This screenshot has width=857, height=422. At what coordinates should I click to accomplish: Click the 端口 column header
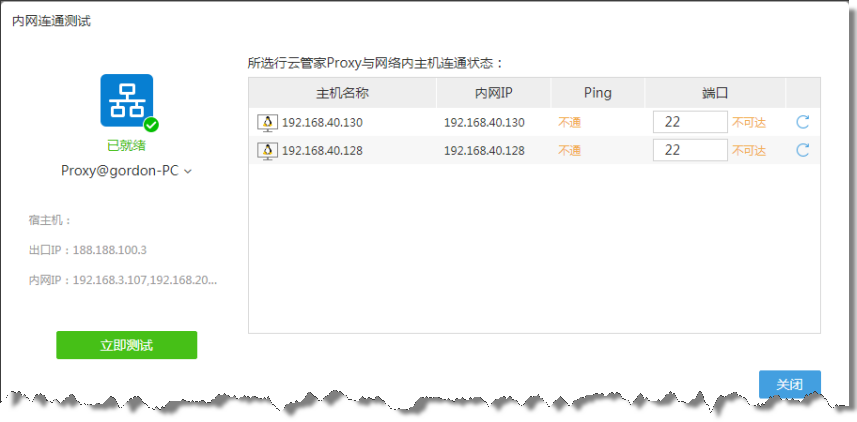[714, 93]
